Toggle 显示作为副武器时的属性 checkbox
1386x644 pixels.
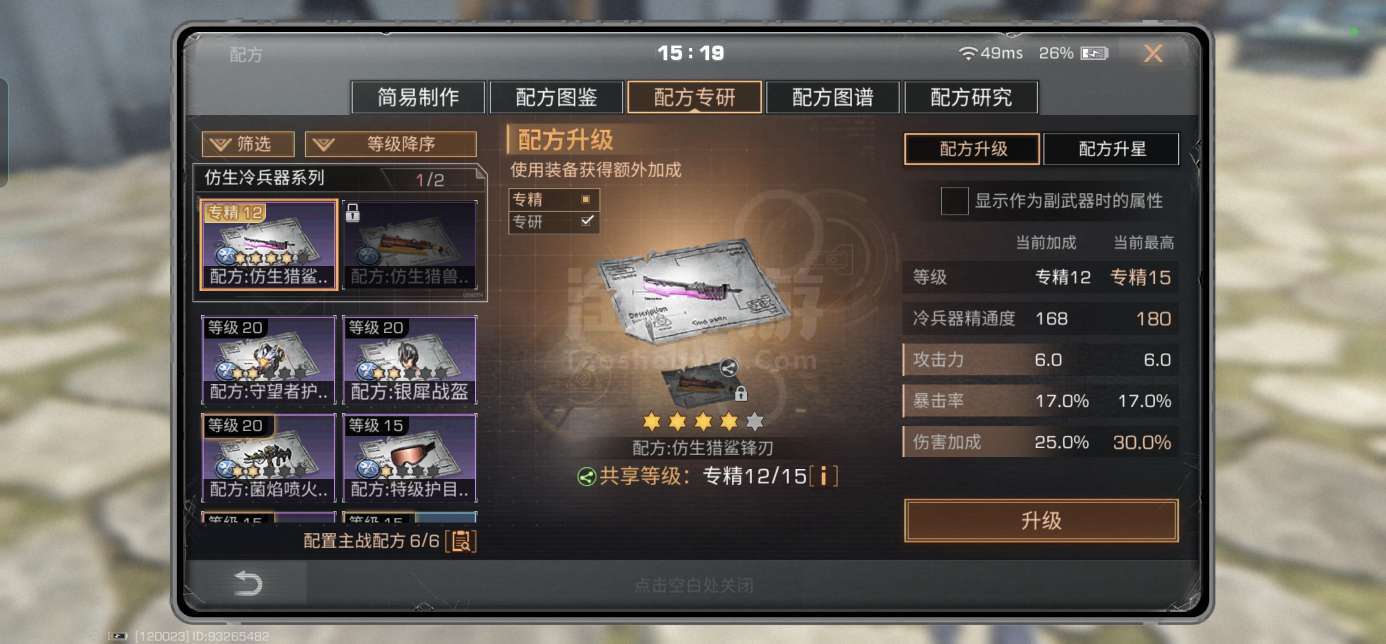point(955,200)
